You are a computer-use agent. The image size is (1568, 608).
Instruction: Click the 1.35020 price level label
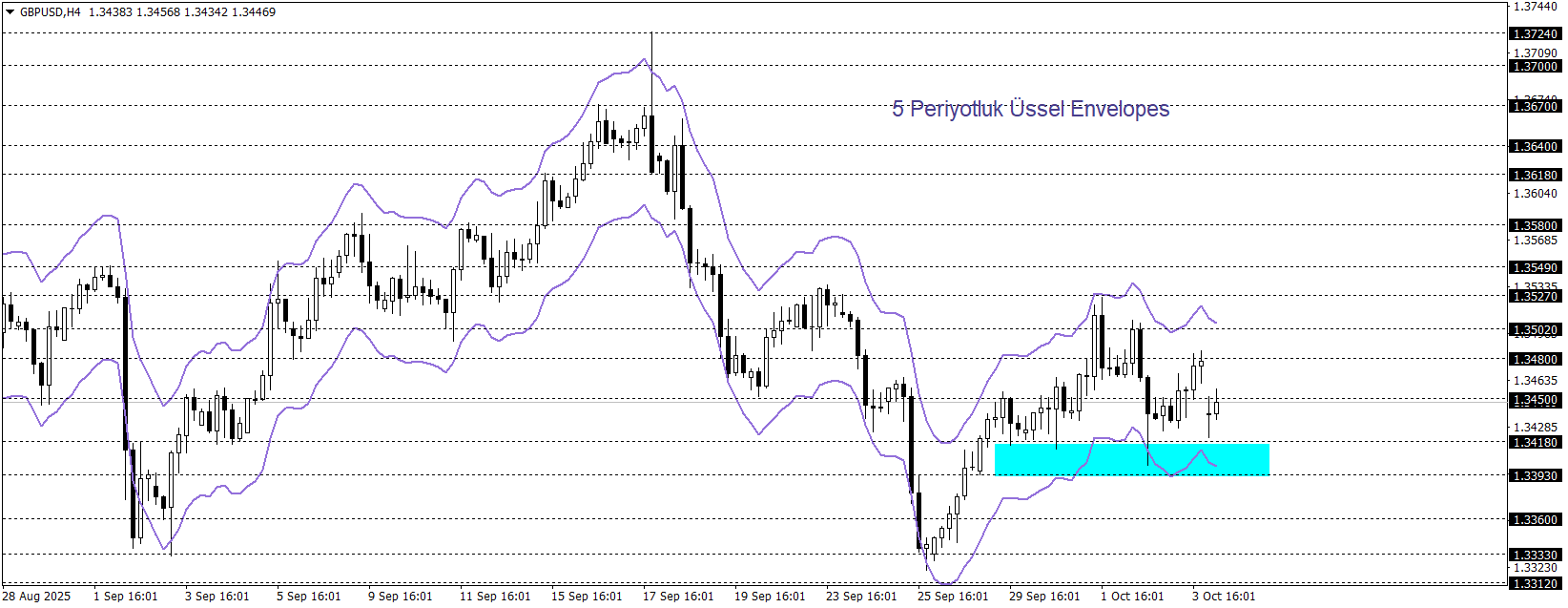point(1536,330)
